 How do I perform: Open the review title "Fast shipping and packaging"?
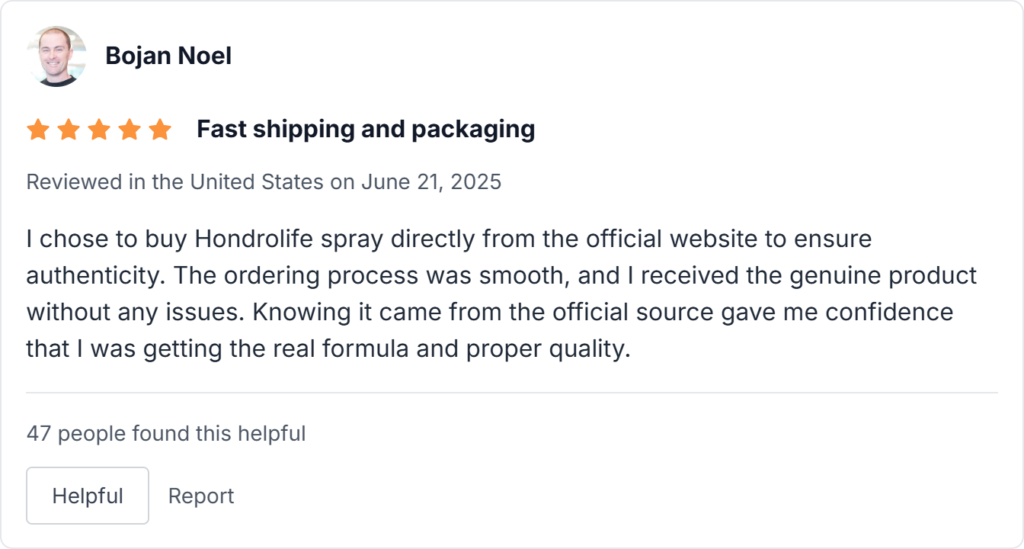pos(365,129)
